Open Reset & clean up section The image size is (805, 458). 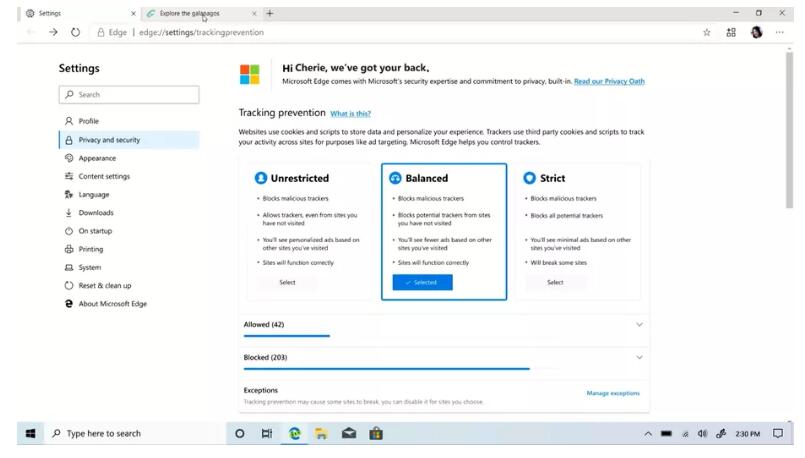pyautogui.click(x=129, y=285)
